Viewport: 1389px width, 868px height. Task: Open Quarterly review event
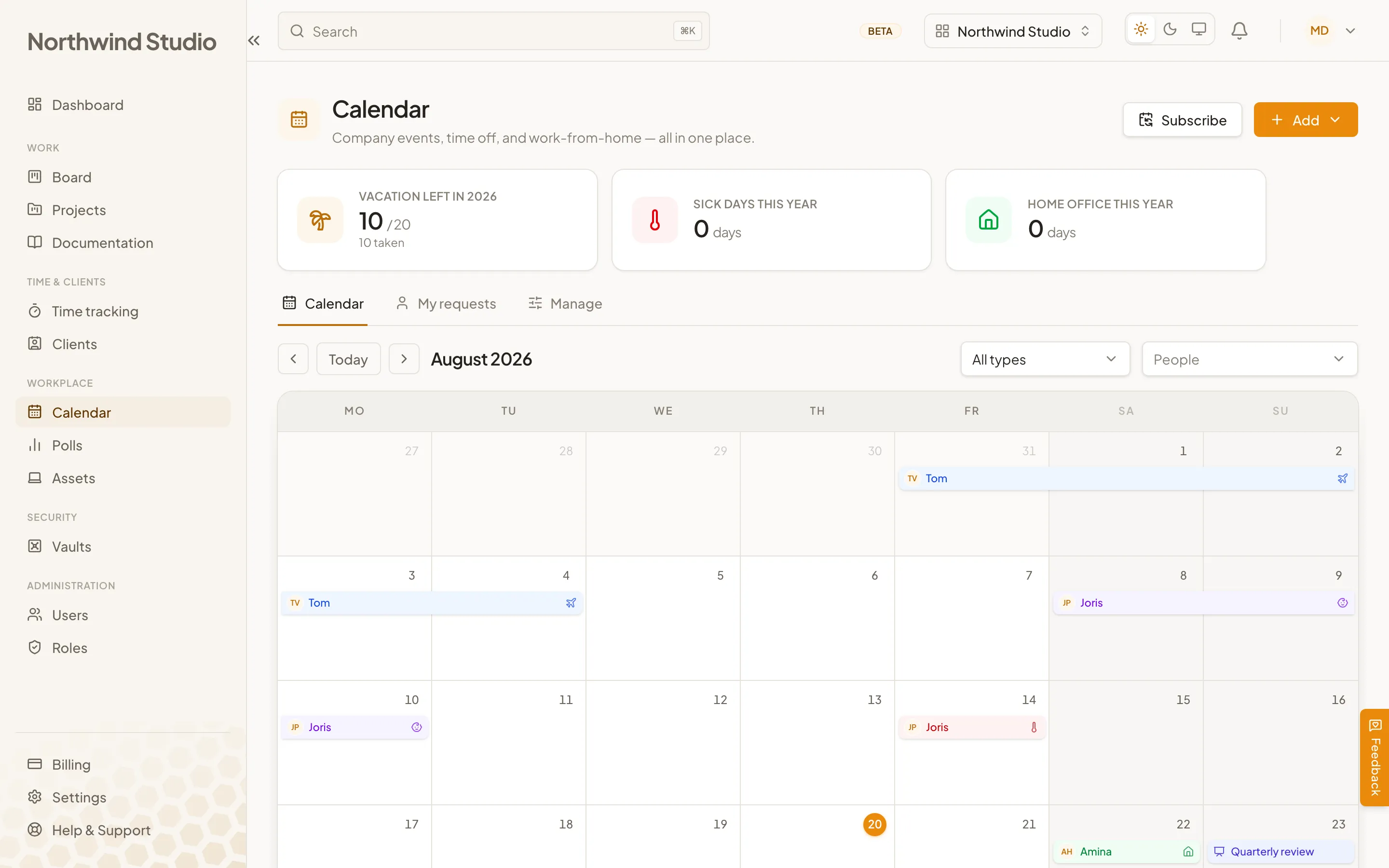[x=1280, y=851]
